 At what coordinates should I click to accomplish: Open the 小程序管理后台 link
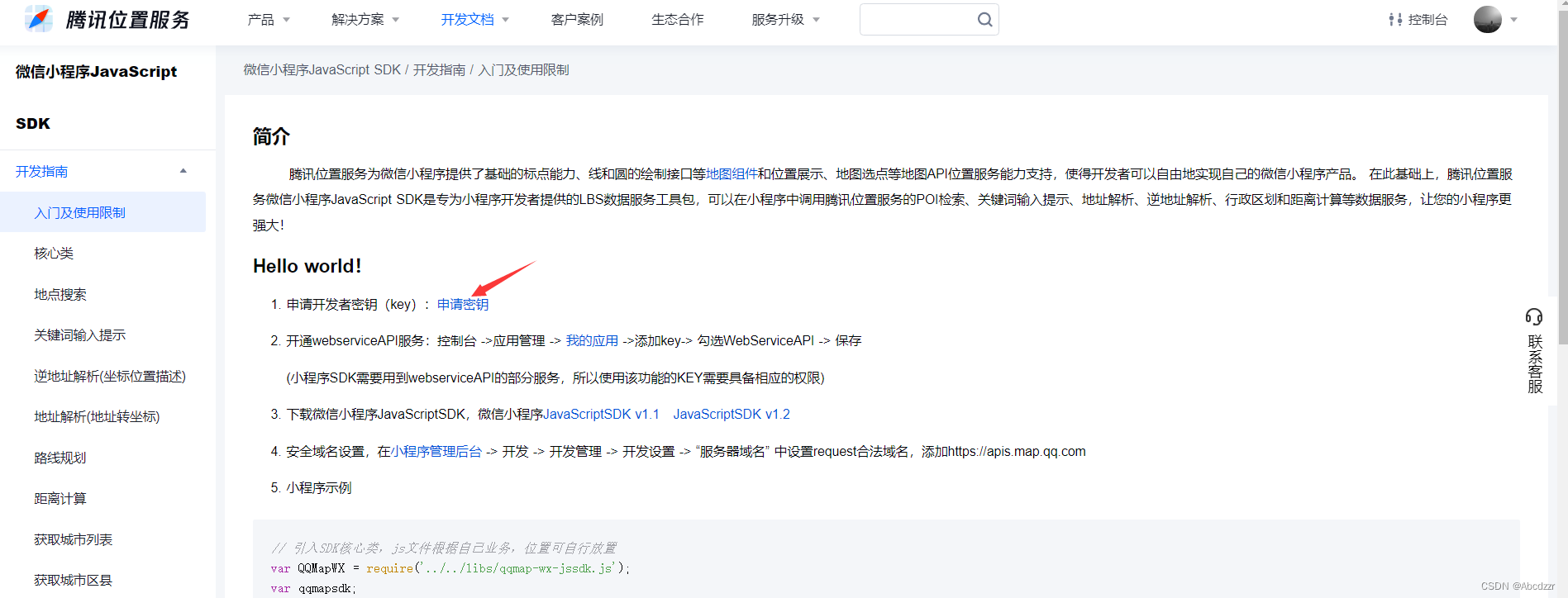coord(436,452)
